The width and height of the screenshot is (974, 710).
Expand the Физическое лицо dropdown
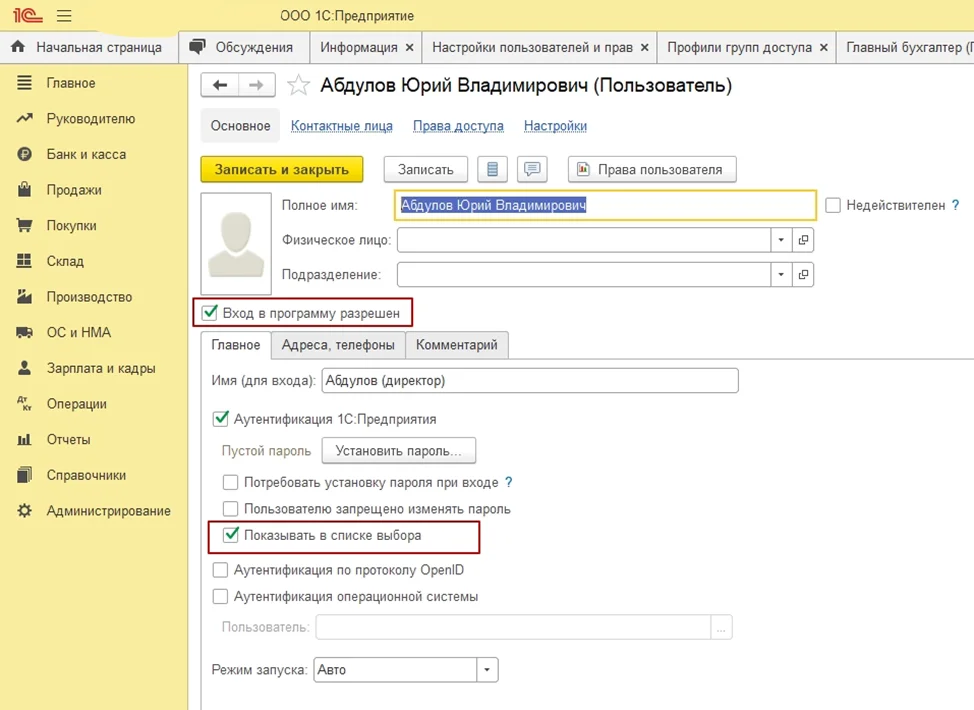coord(781,240)
